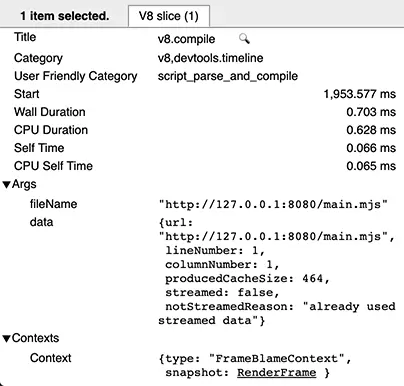
Task: Open the V8 slice (1) tab
Action: (169, 16)
